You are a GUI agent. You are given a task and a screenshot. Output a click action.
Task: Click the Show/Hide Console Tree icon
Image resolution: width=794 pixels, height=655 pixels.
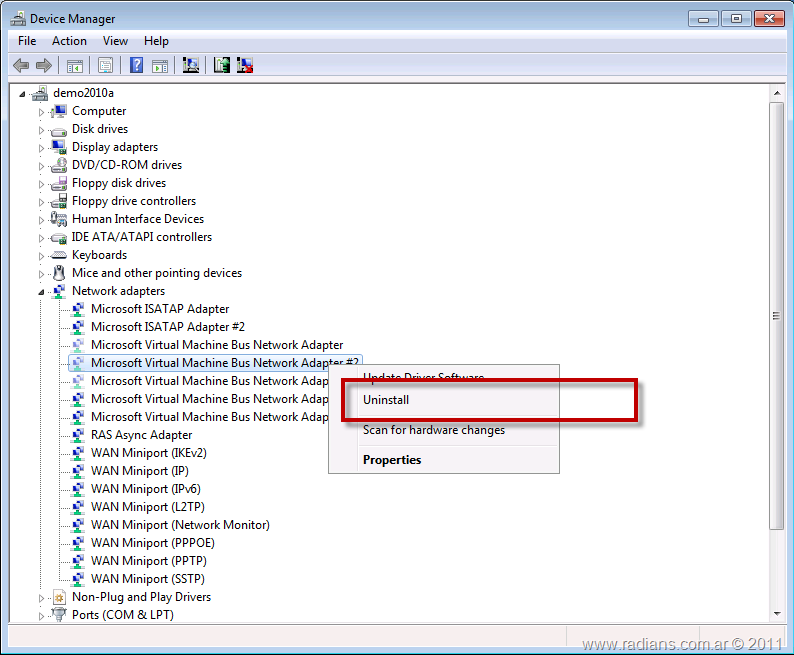(x=74, y=66)
